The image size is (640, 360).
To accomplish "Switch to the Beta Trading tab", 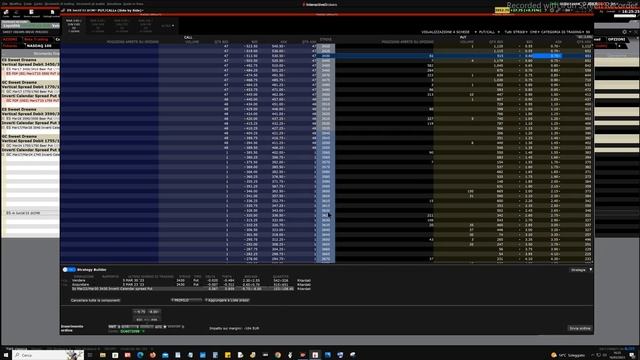I will [37, 40].
